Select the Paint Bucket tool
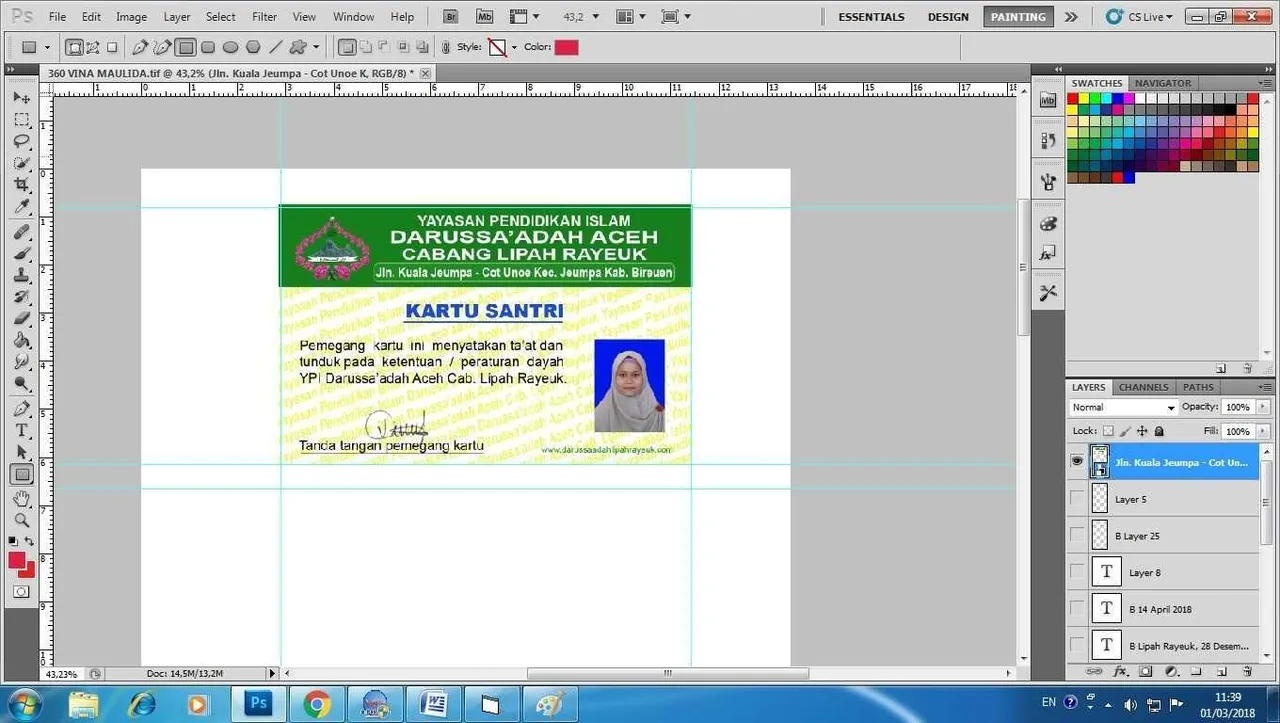Image resolution: width=1280 pixels, height=723 pixels. [x=22, y=341]
